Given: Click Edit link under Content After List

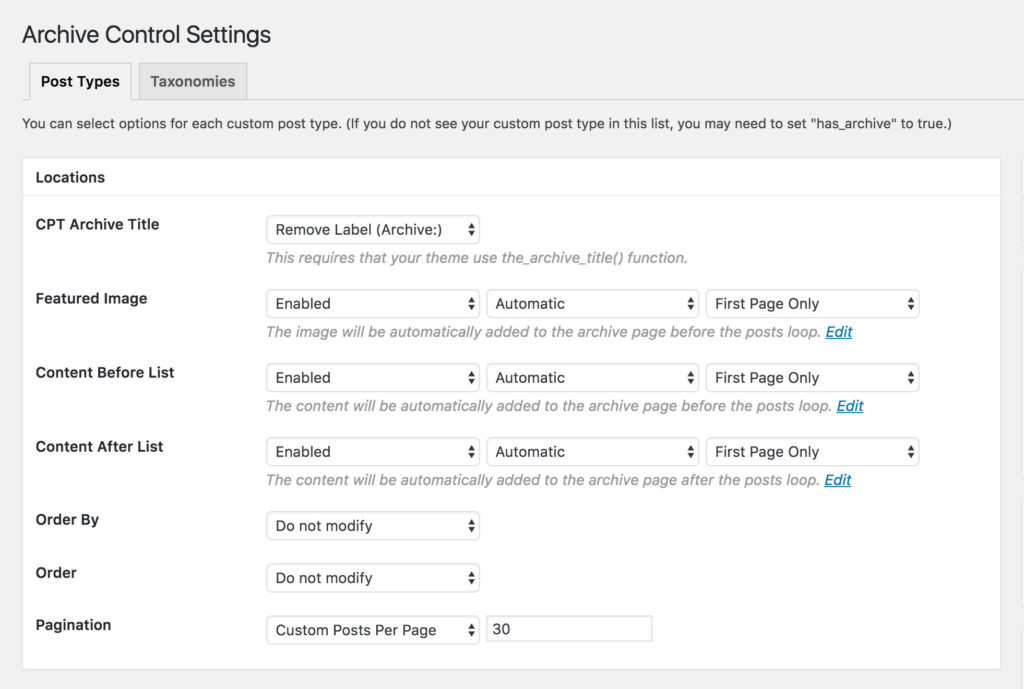Looking at the screenshot, I should tap(838, 480).
